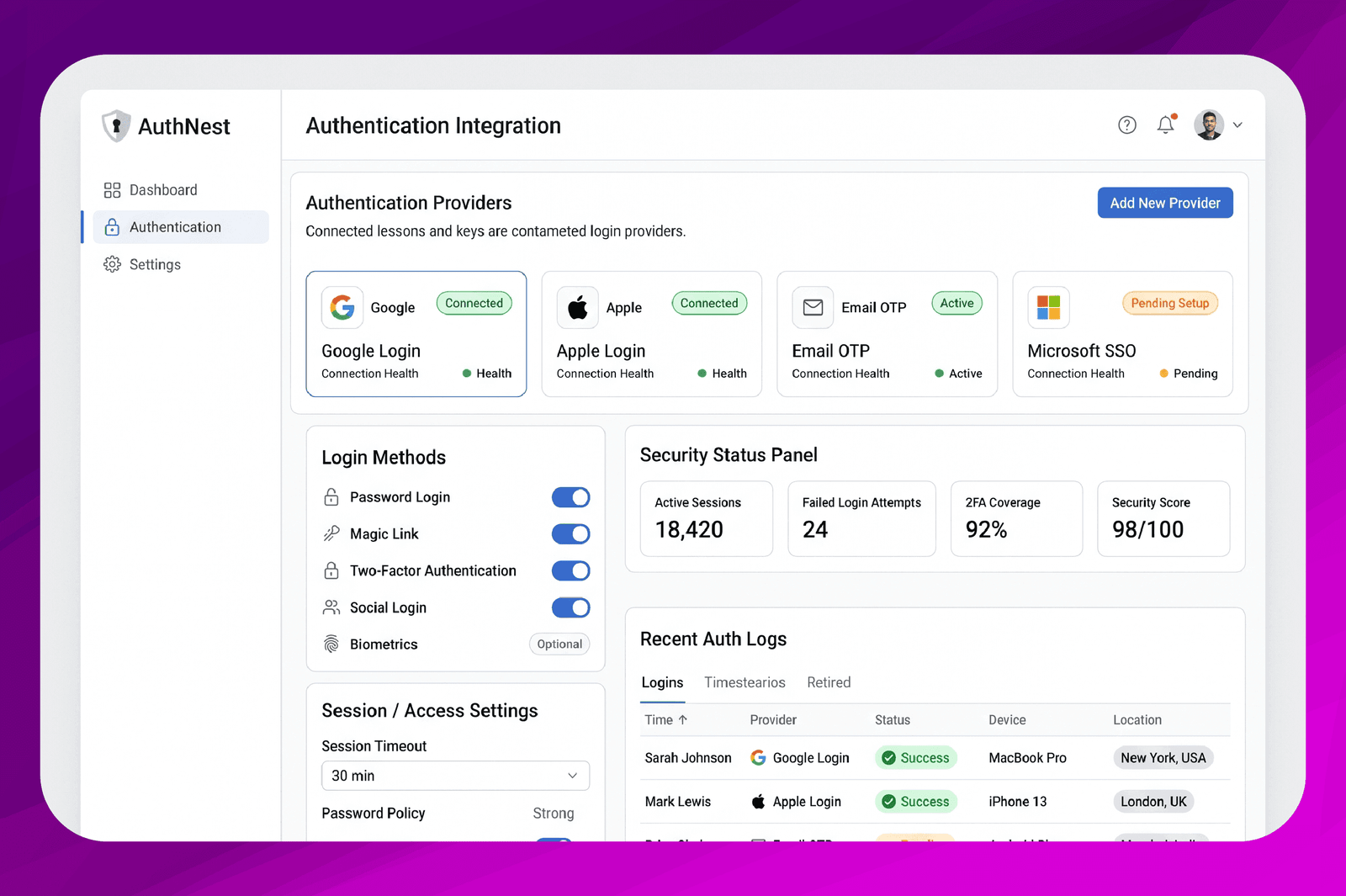Click Google card Connected badge

(474, 303)
